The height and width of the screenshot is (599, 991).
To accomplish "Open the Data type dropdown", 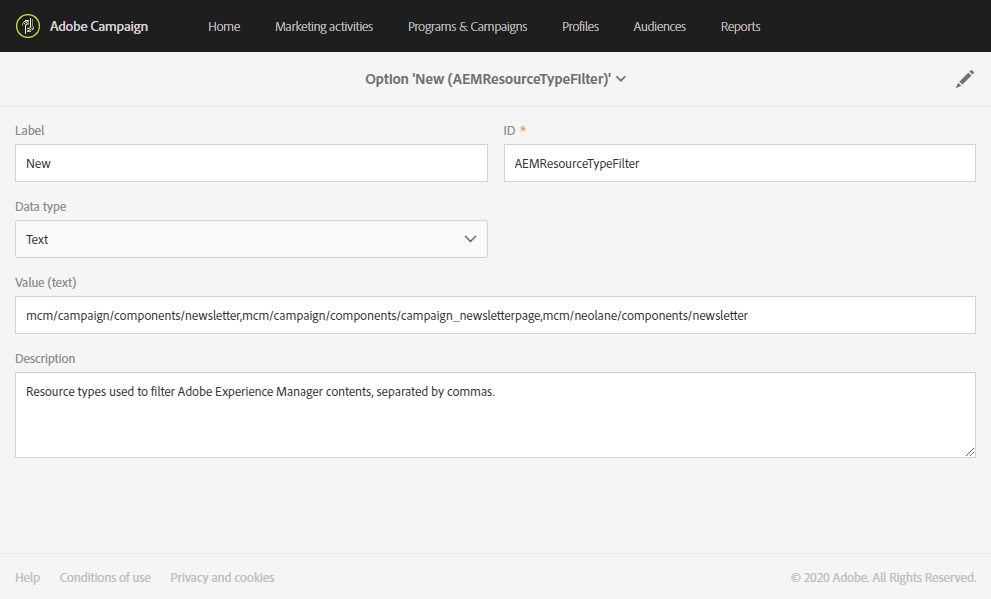I will [x=251, y=239].
